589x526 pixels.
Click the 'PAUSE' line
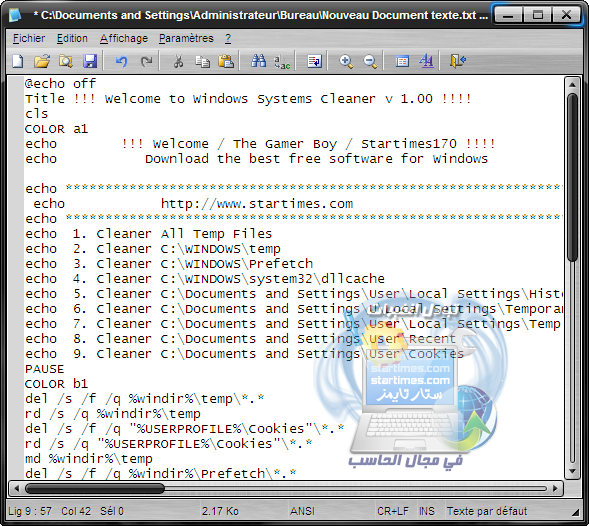[44, 369]
